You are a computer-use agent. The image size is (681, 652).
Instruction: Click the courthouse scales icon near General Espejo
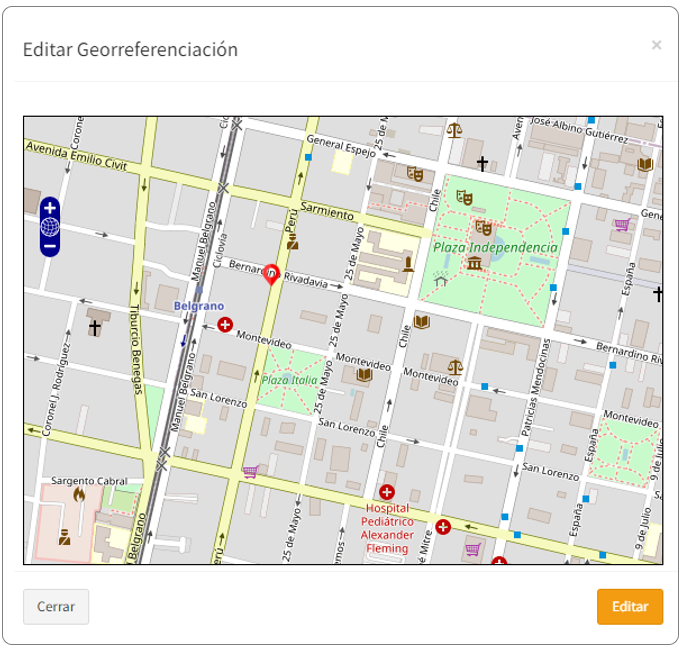455,130
